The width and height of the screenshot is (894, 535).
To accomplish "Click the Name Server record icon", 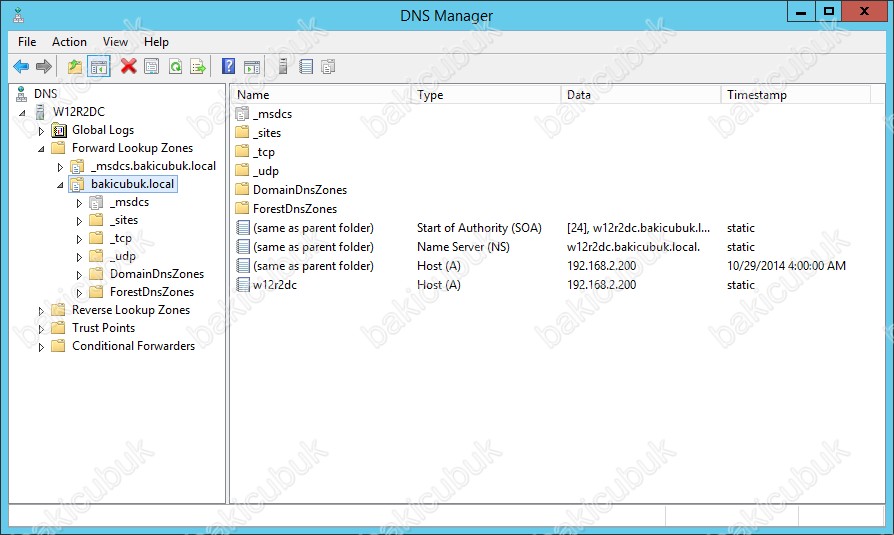I will pos(243,246).
